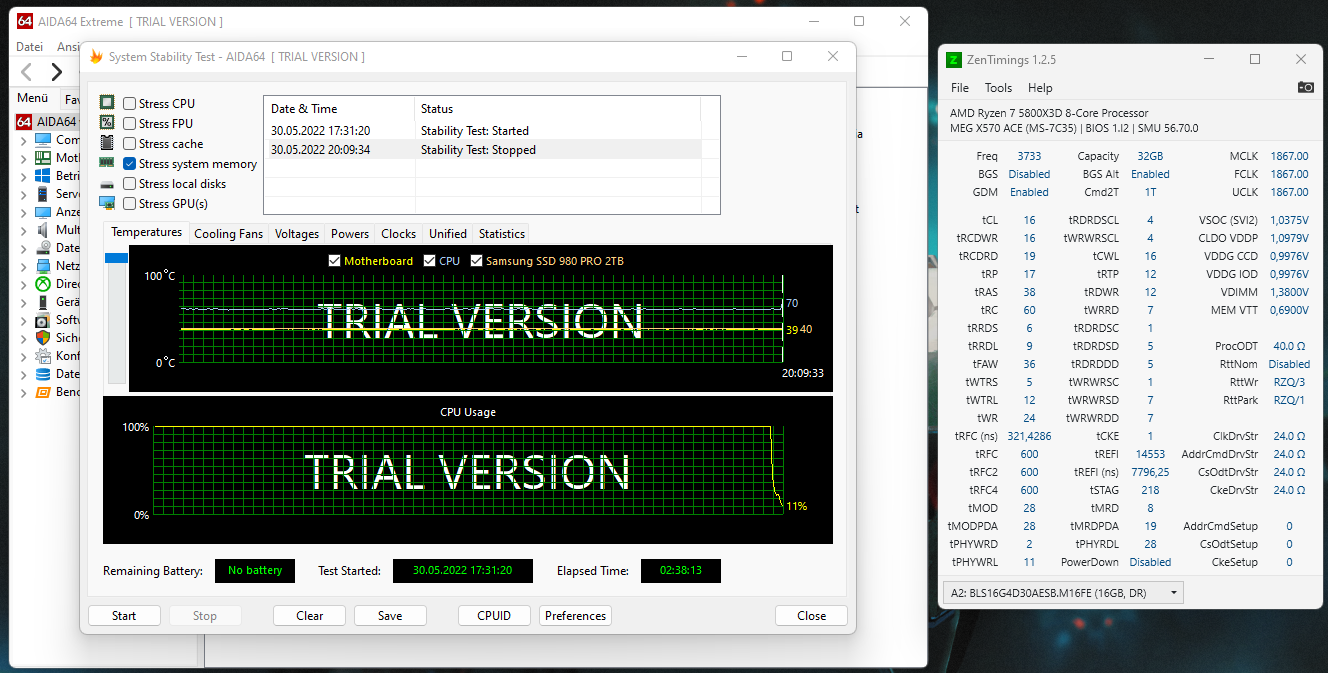Click the orange benchmark icon in AIDA64 tree
Screen dimensions: 1328x673
43,392
